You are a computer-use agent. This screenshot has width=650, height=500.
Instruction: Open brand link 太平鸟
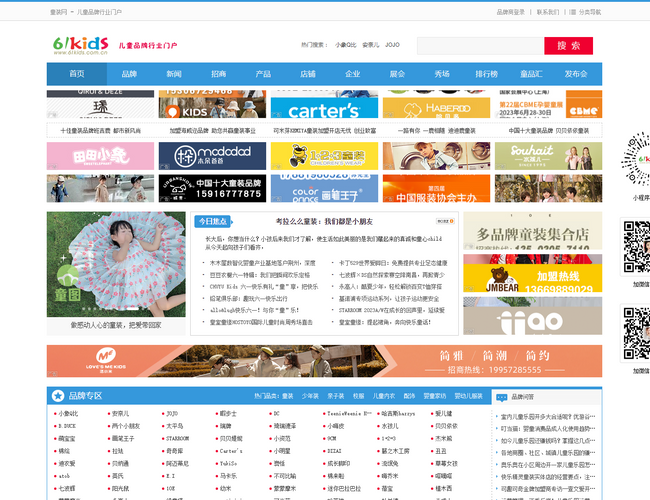pos(175,426)
